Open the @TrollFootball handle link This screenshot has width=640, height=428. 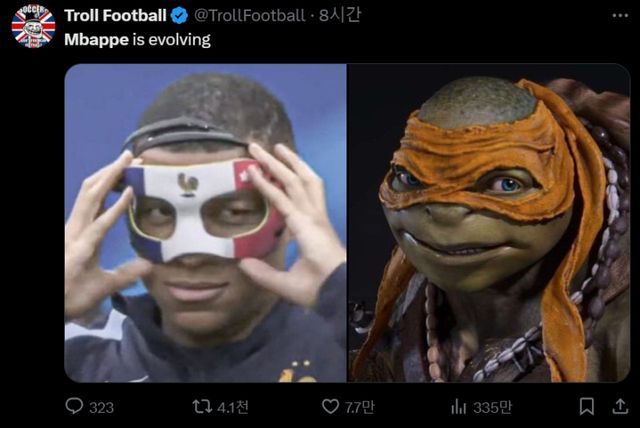248,15
